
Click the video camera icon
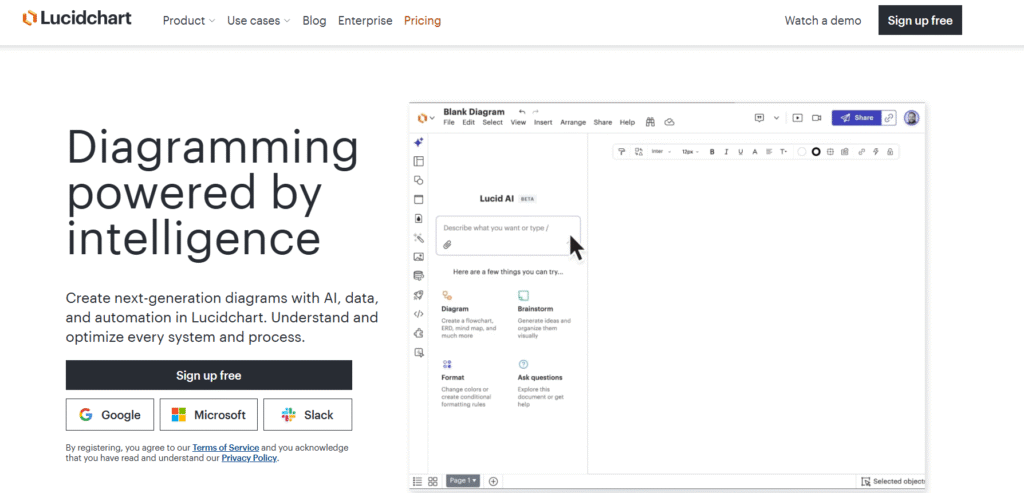[816, 117]
